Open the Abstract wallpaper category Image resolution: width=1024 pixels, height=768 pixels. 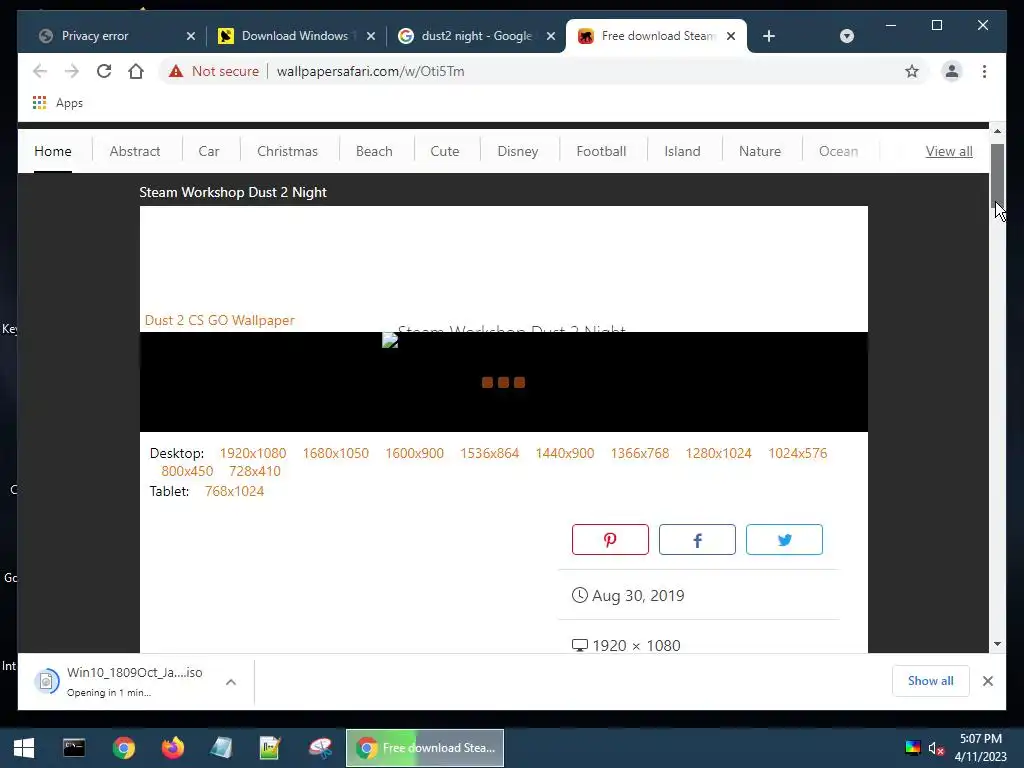(135, 151)
